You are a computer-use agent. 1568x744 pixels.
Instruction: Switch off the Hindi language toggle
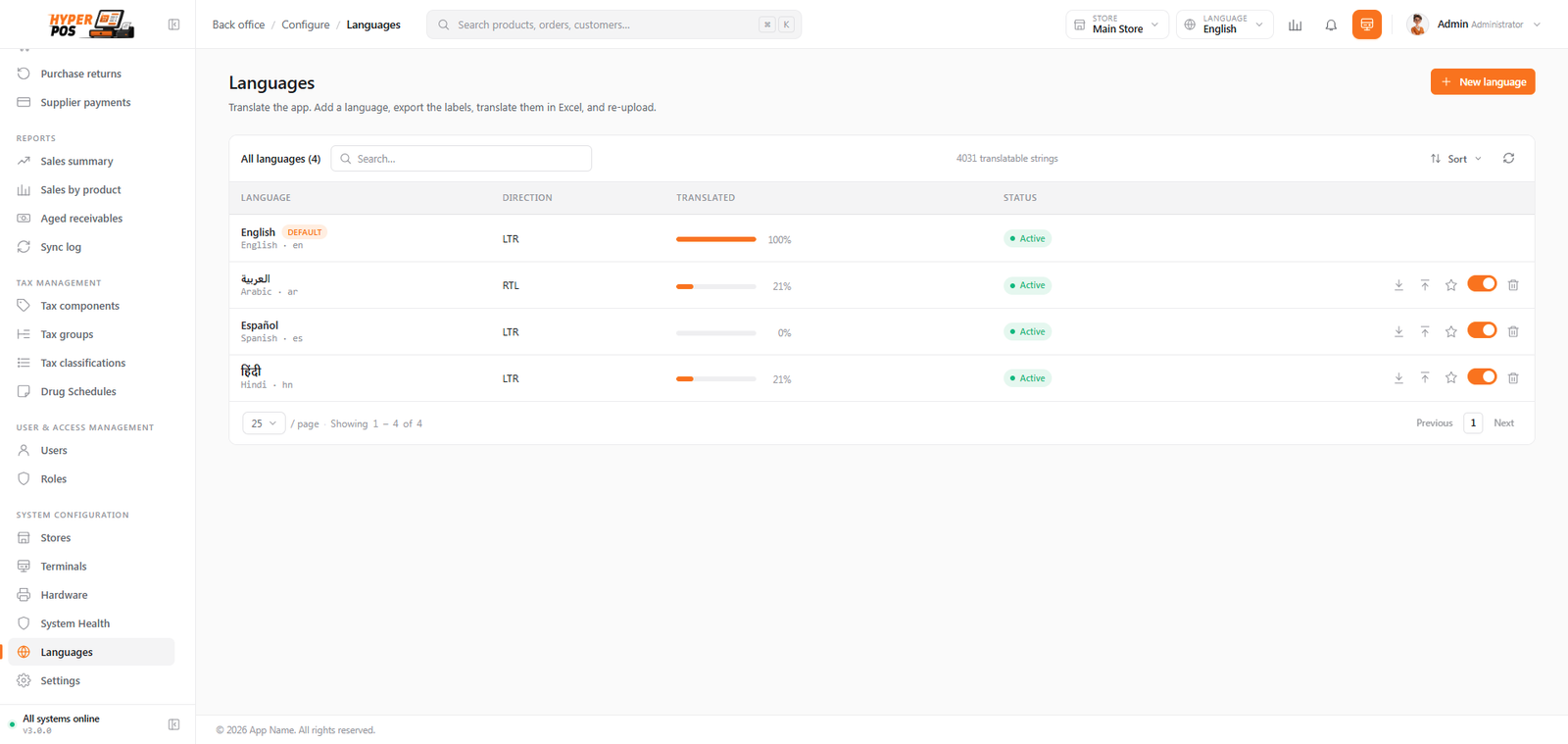[x=1482, y=377]
